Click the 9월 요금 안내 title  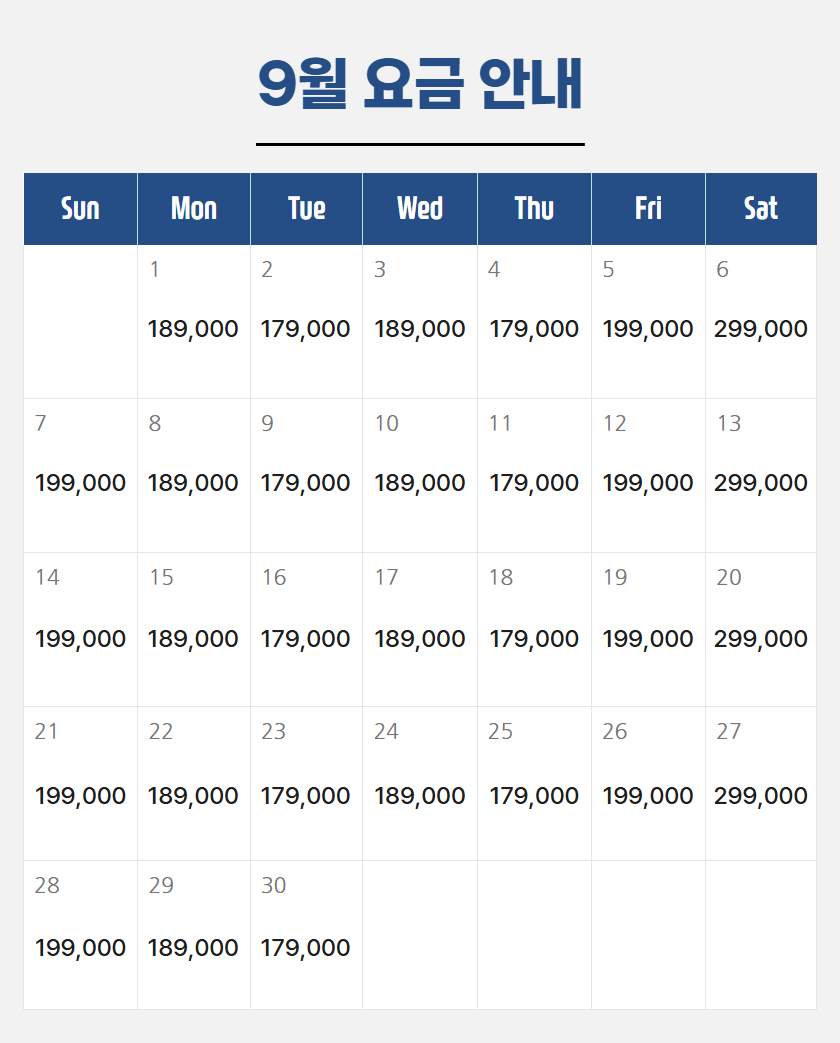pyautogui.click(x=420, y=84)
